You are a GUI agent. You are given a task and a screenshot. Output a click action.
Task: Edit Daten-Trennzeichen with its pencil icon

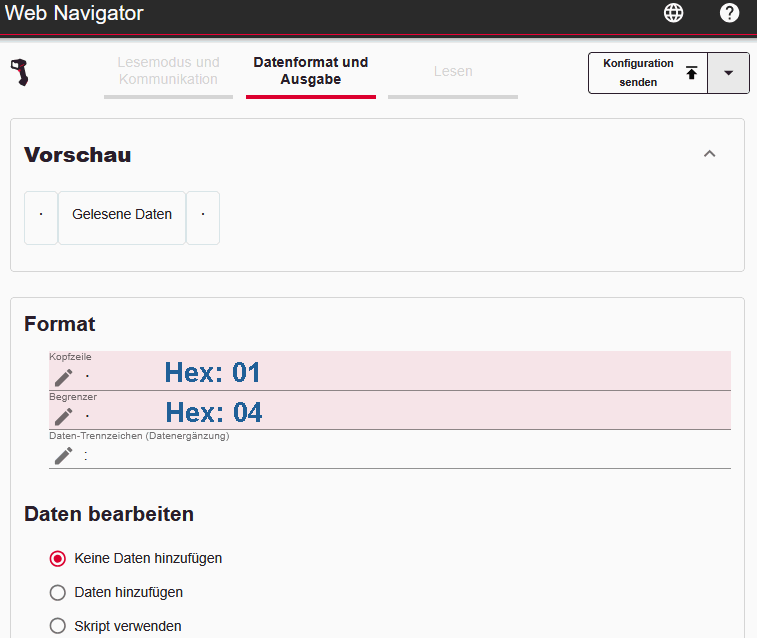click(64, 455)
